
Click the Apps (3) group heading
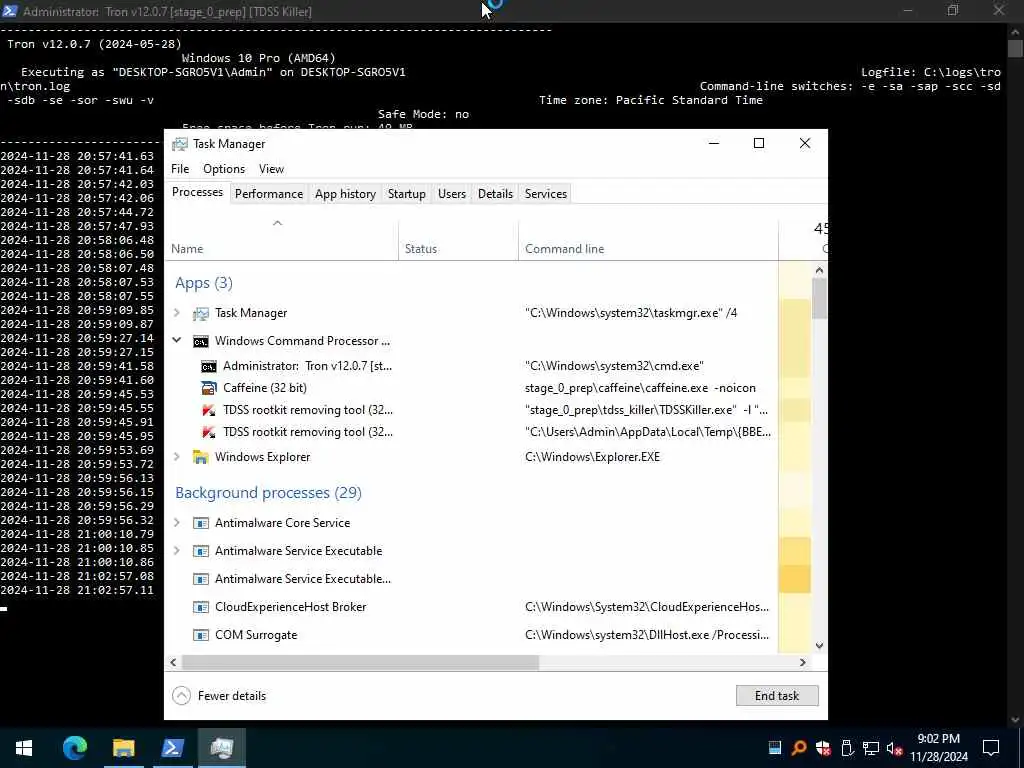pos(204,283)
